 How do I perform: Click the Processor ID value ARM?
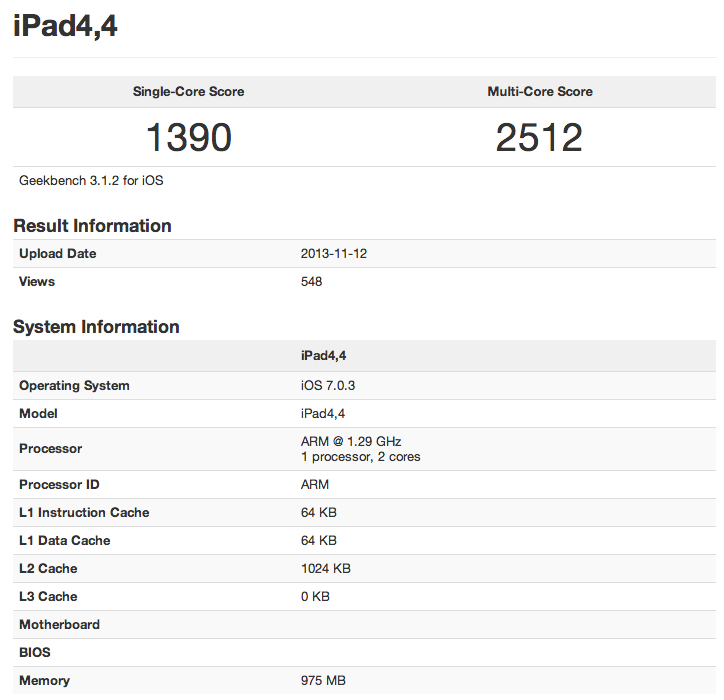(x=315, y=484)
